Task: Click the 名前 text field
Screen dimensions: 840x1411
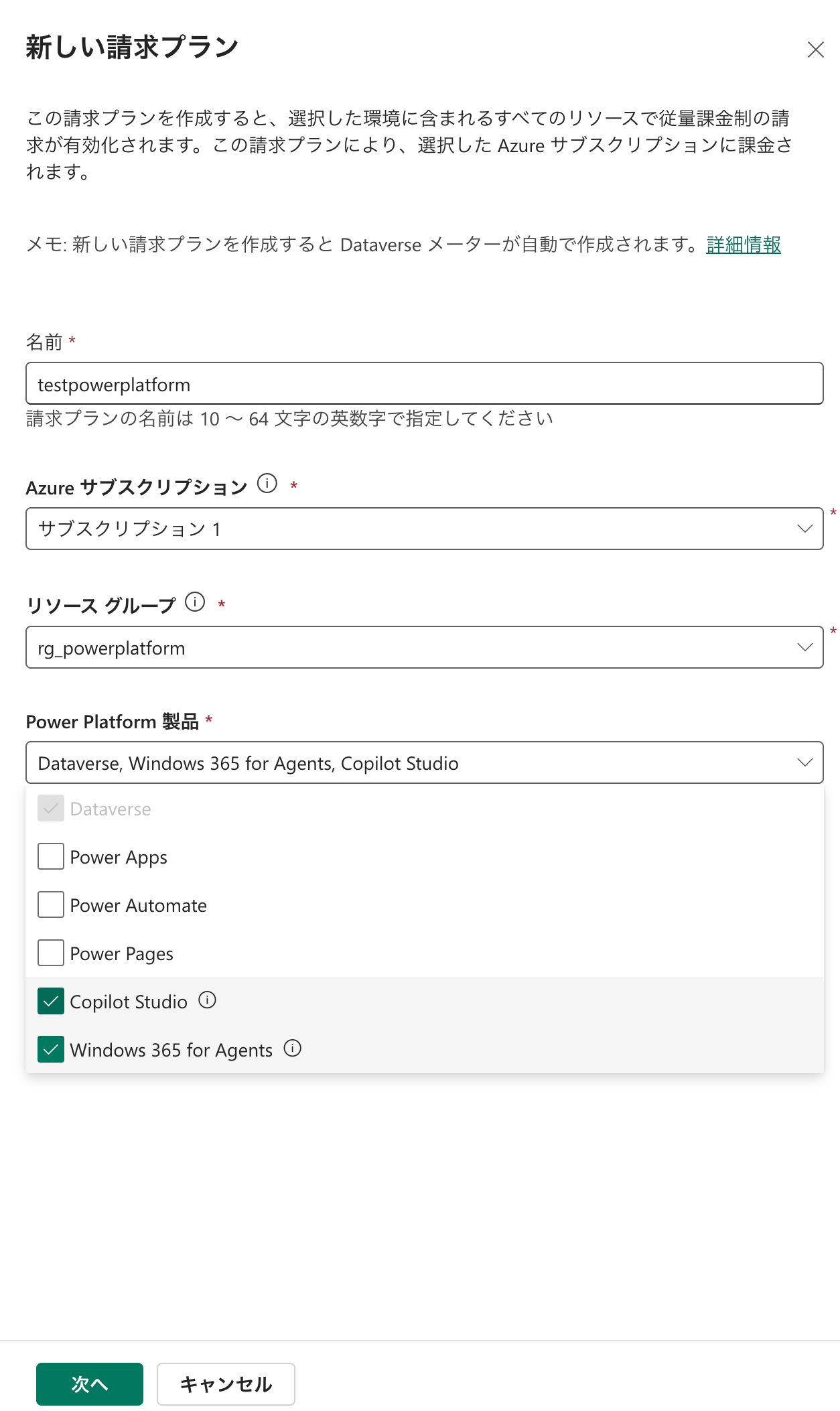Action: [424, 384]
